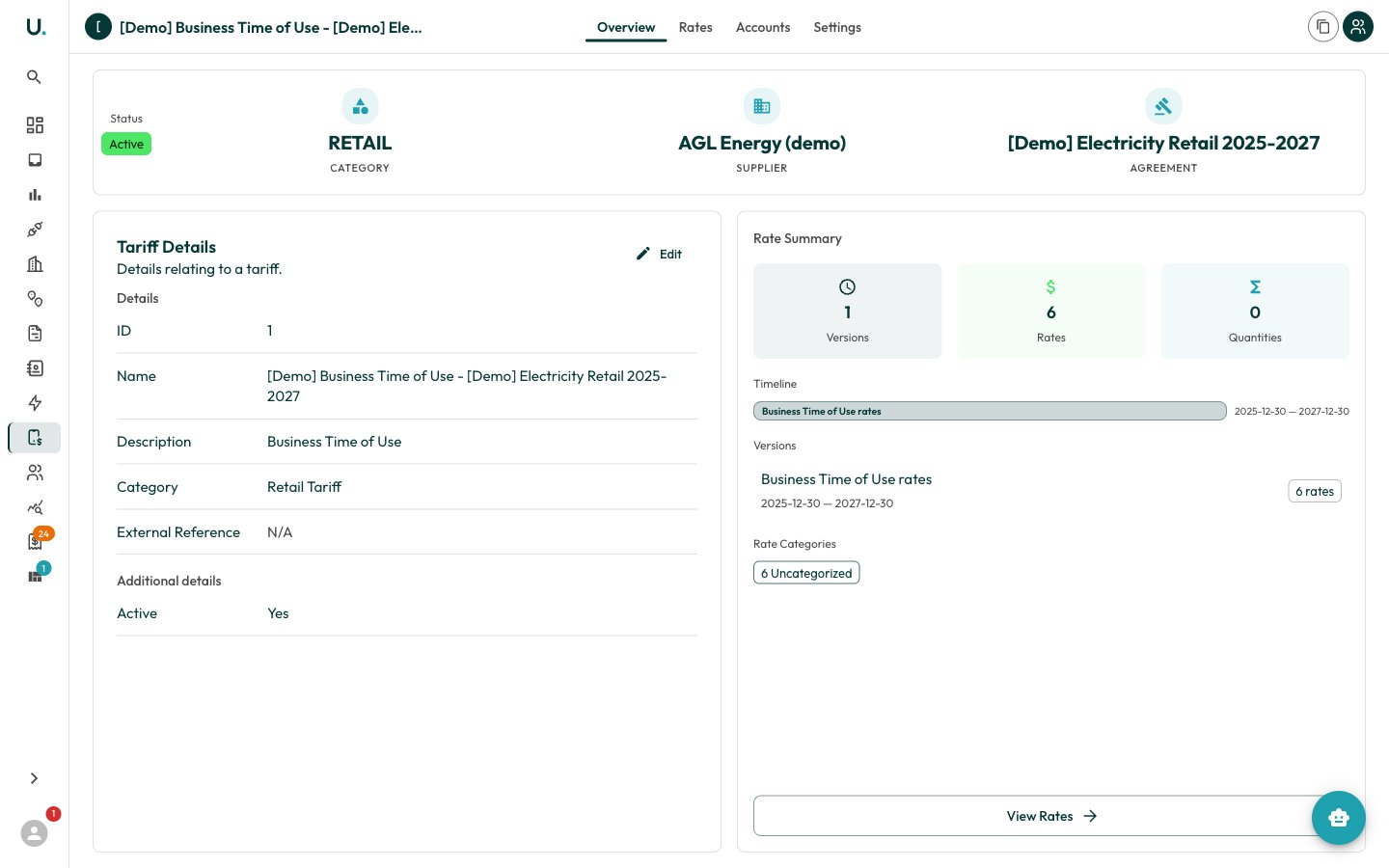The image size is (1389, 868).
Task: Click the View Rates button
Action: (1051, 816)
